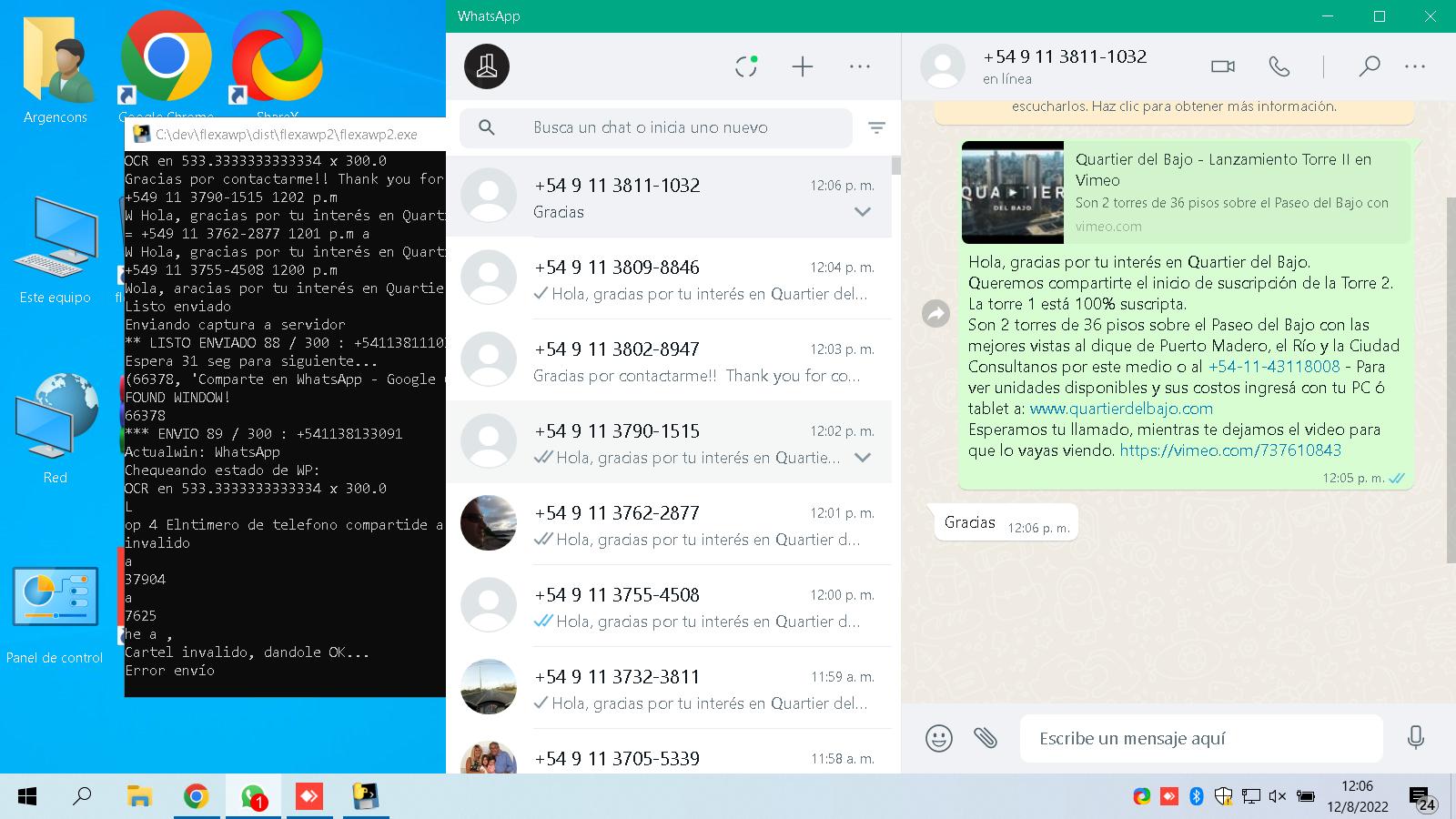Open the Windows Start menu

tap(27, 797)
